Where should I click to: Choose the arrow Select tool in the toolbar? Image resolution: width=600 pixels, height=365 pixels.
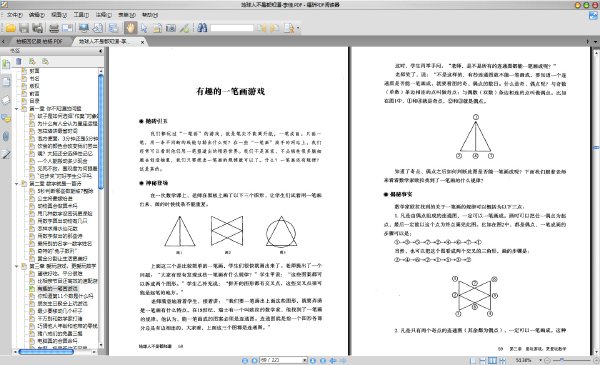coord(144,28)
